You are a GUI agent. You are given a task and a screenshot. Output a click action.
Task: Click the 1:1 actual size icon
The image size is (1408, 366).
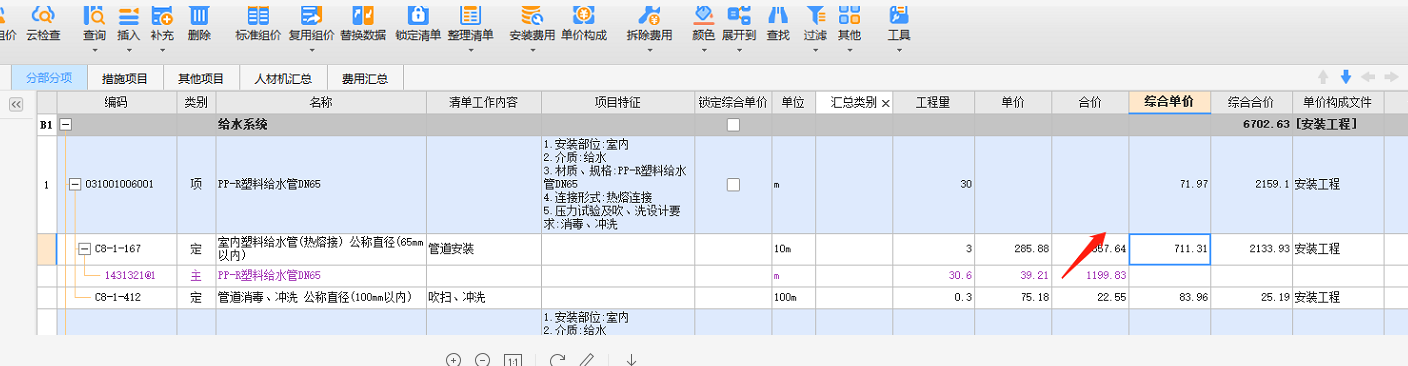(x=513, y=360)
